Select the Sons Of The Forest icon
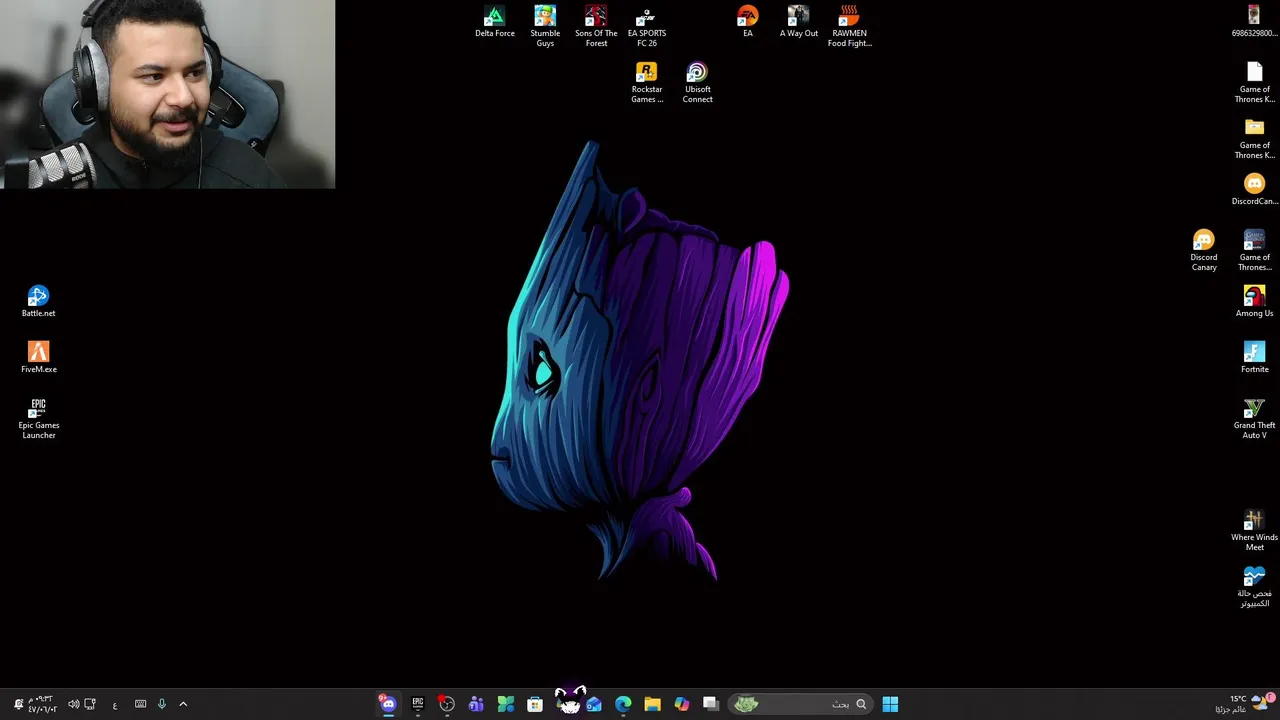This screenshot has height=720, width=1280. click(596, 26)
